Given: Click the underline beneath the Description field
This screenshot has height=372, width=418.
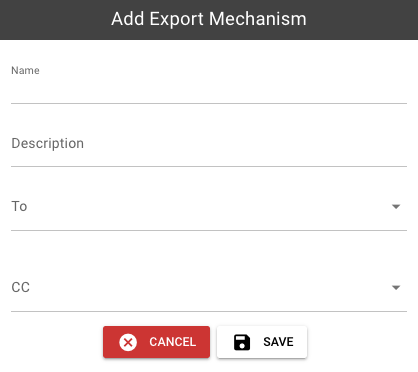Looking at the screenshot, I should 209,166.
